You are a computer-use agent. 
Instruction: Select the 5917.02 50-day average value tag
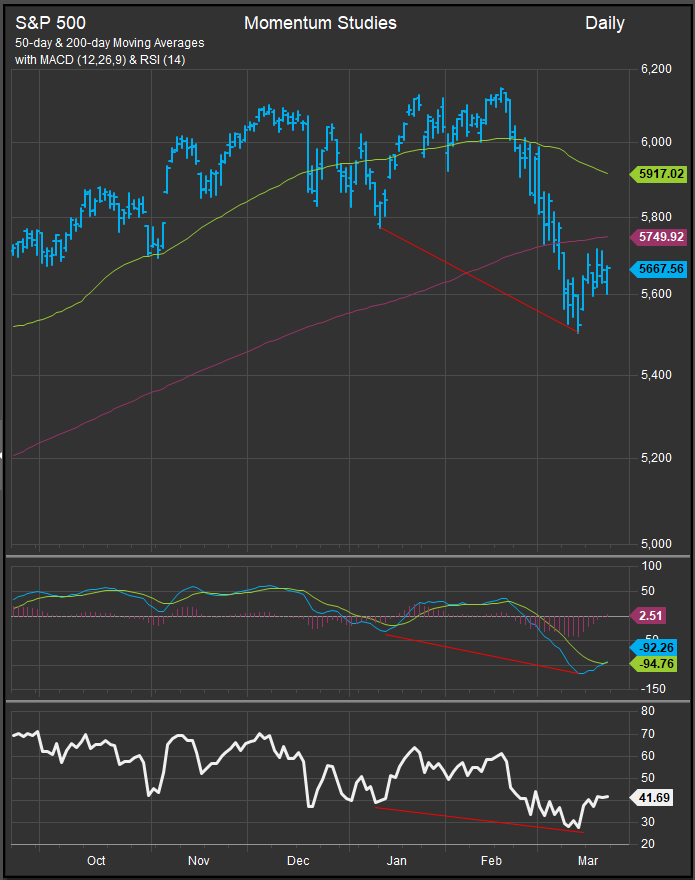(x=658, y=174)
